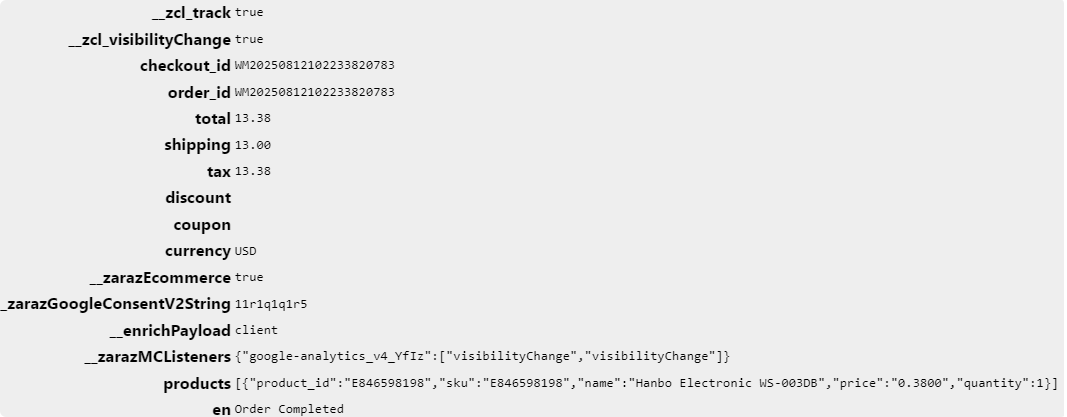This screenshot has width=1067, height=417.
Task: Click the total value 13.38
Action: [x=252, y=118]
